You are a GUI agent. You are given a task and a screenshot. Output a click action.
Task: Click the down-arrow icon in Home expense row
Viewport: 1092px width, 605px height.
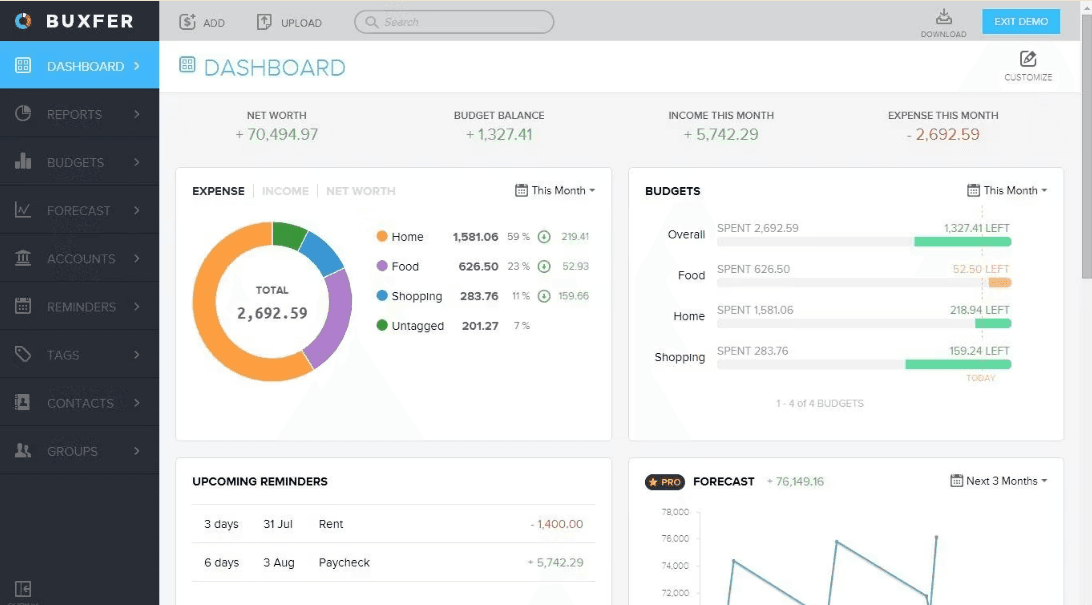544,237
